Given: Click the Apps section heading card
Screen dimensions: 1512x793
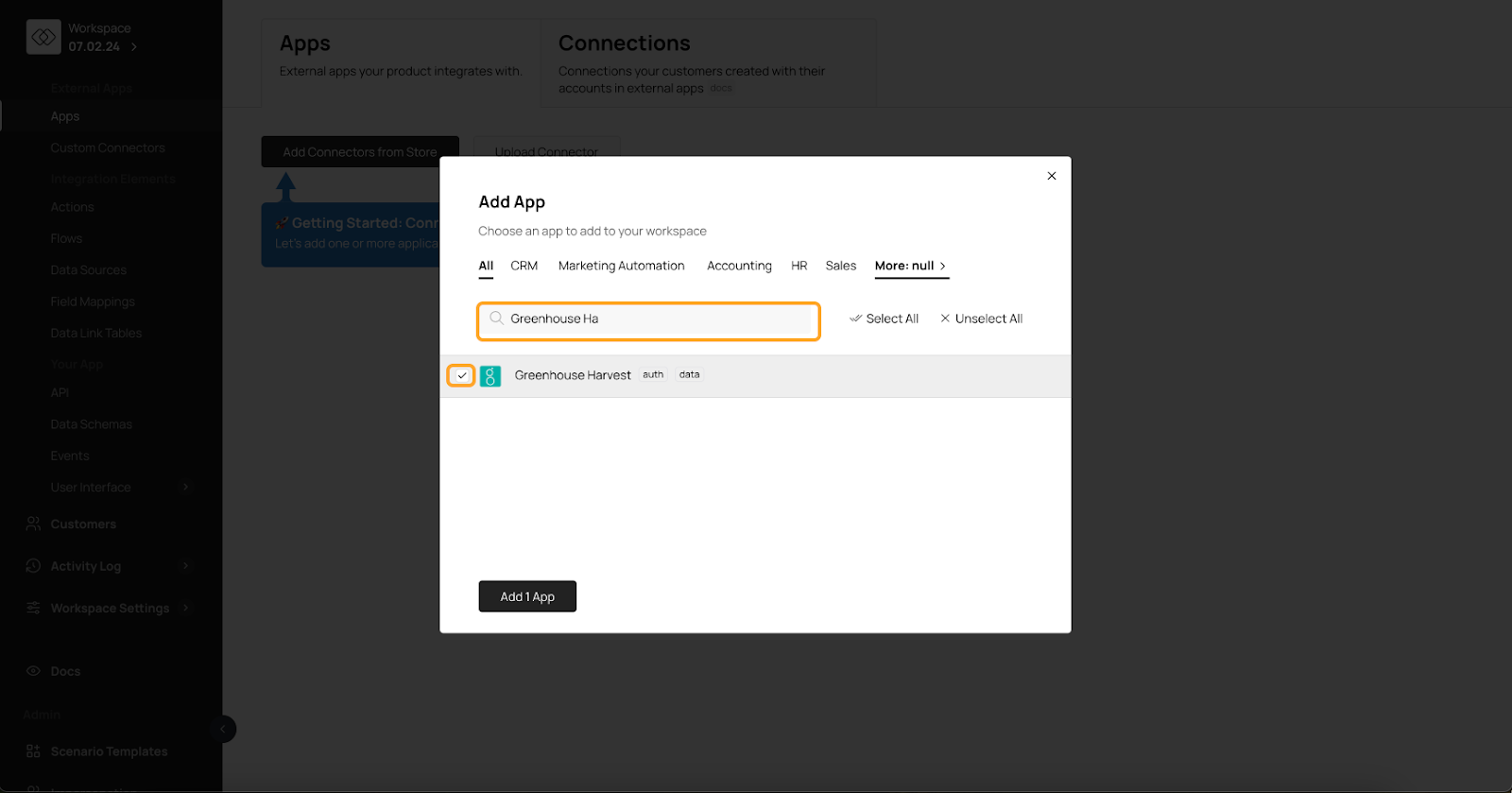Looking at the screenshot, I should pyautogui.click(x=401, y=62).
